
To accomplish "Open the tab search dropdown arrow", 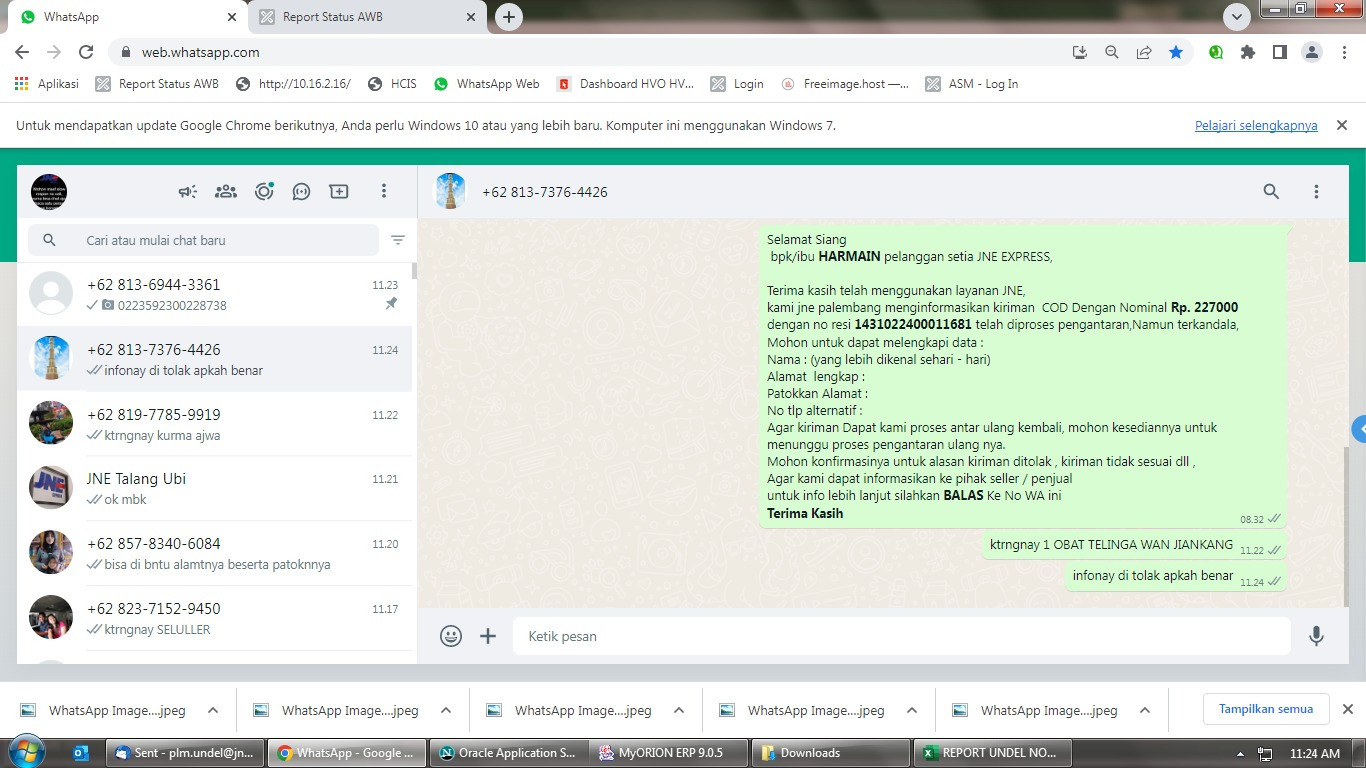I will (x=1237, y=17).
